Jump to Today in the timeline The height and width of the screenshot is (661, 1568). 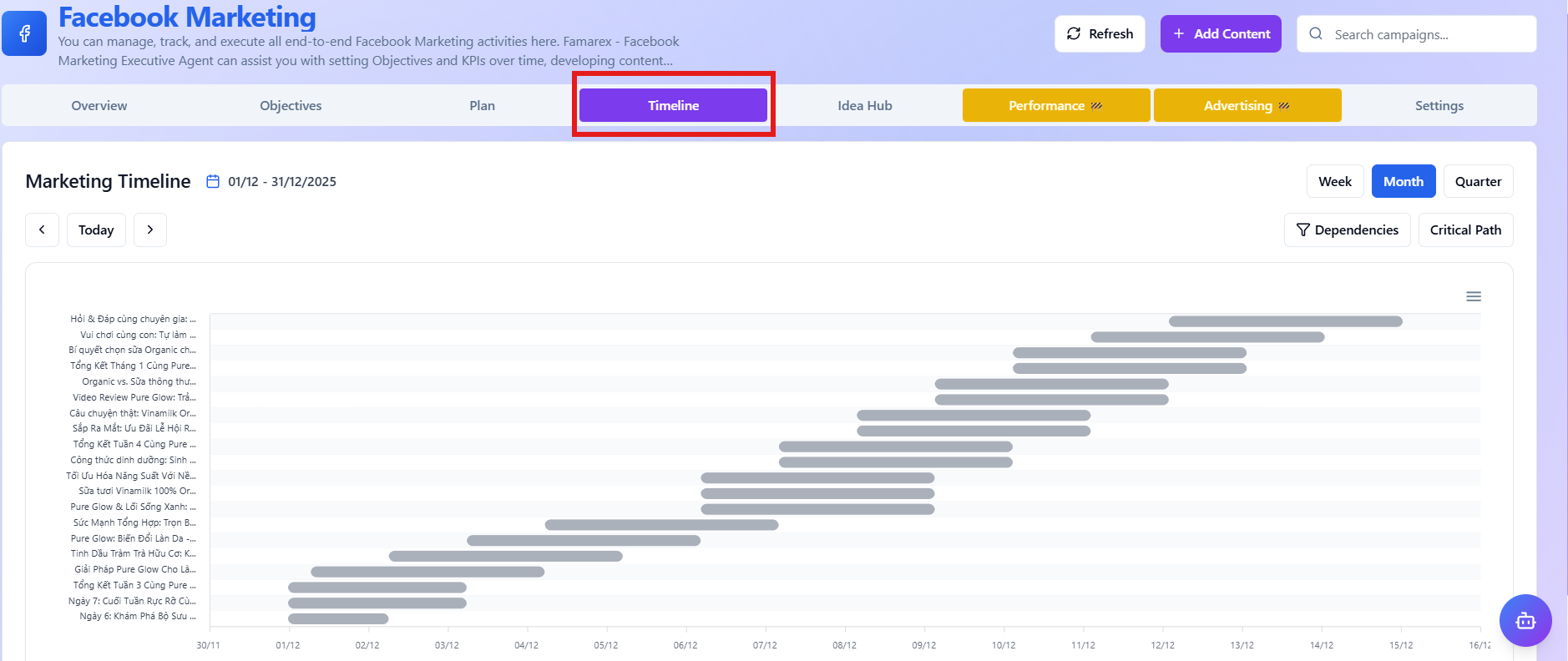pyautogui.click(x=96, y=230)
